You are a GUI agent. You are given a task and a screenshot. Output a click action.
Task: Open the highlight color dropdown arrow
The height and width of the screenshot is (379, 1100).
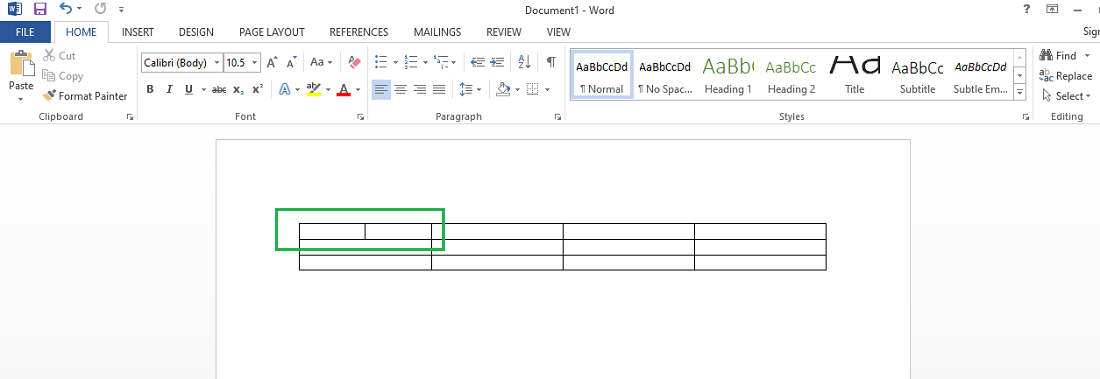click(328, 89)
